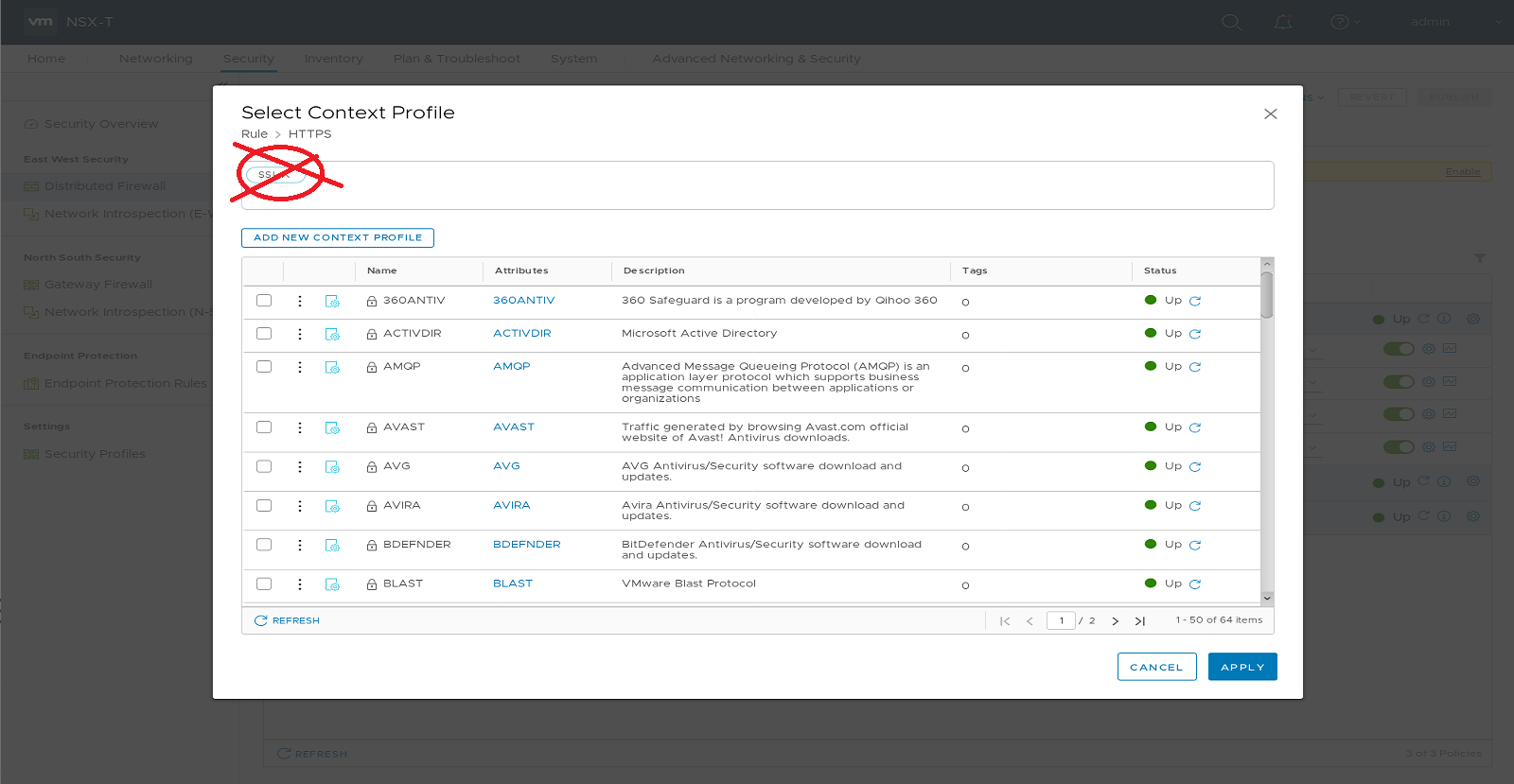Image resolution: width=1514 pixels, height=784 pixels.
Task: Cancel the context profile selection
Action: (x=1156, y=667)
